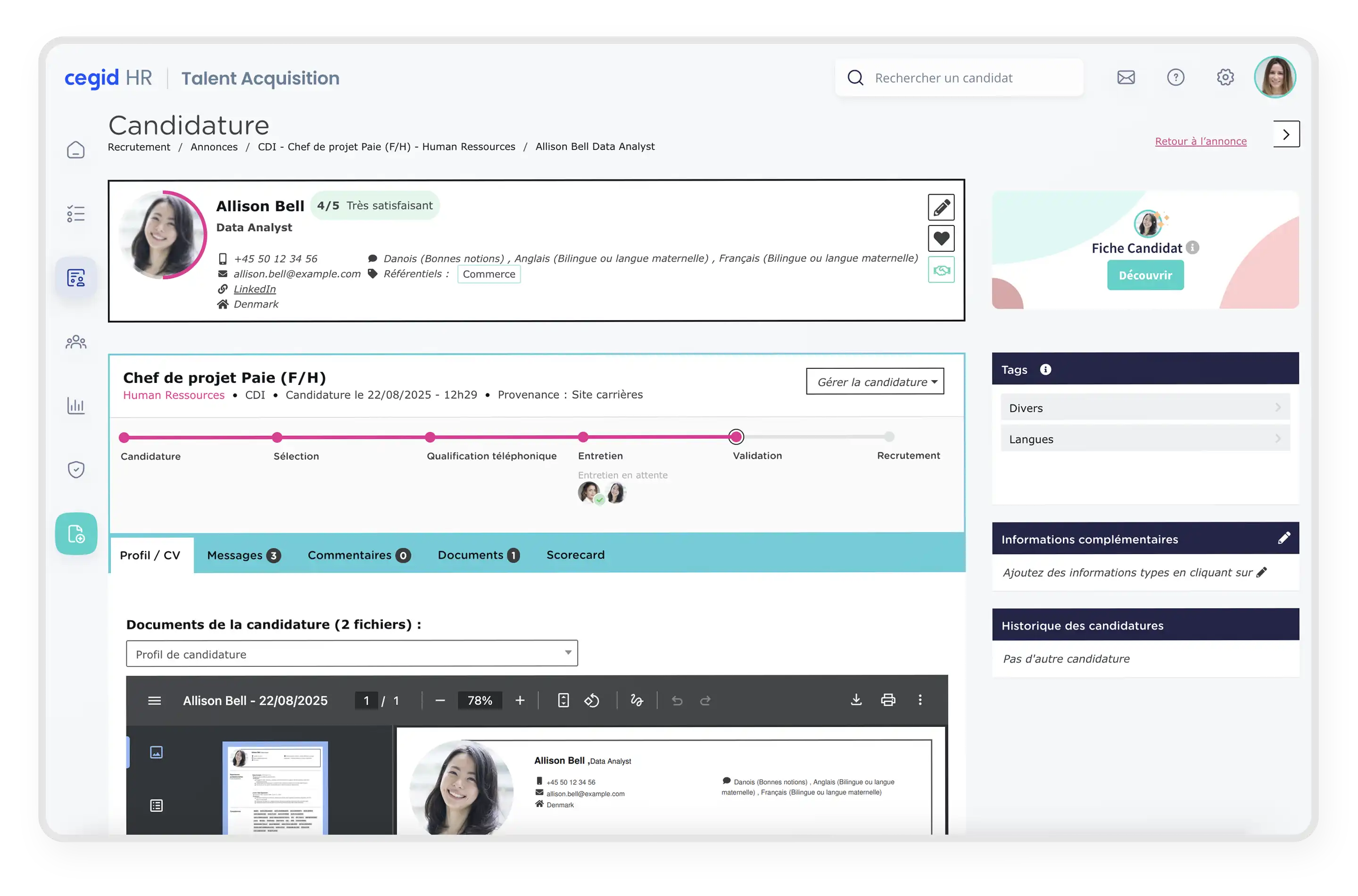Open the Gérer la candidature dropdown
This screenshot has width=1358, height=896.
point(875,382)
